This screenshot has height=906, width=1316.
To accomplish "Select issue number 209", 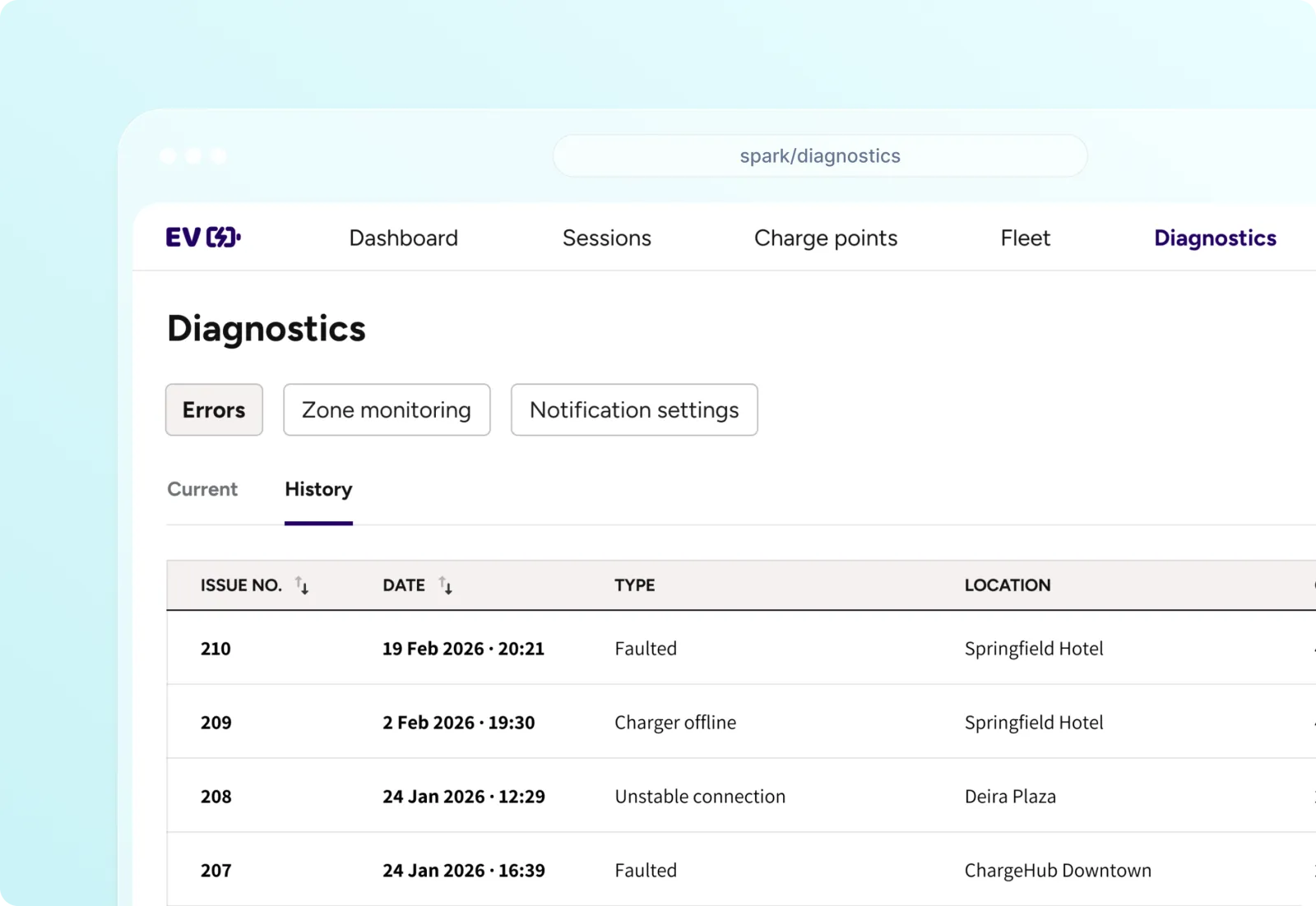I will (x=215, y=723).
